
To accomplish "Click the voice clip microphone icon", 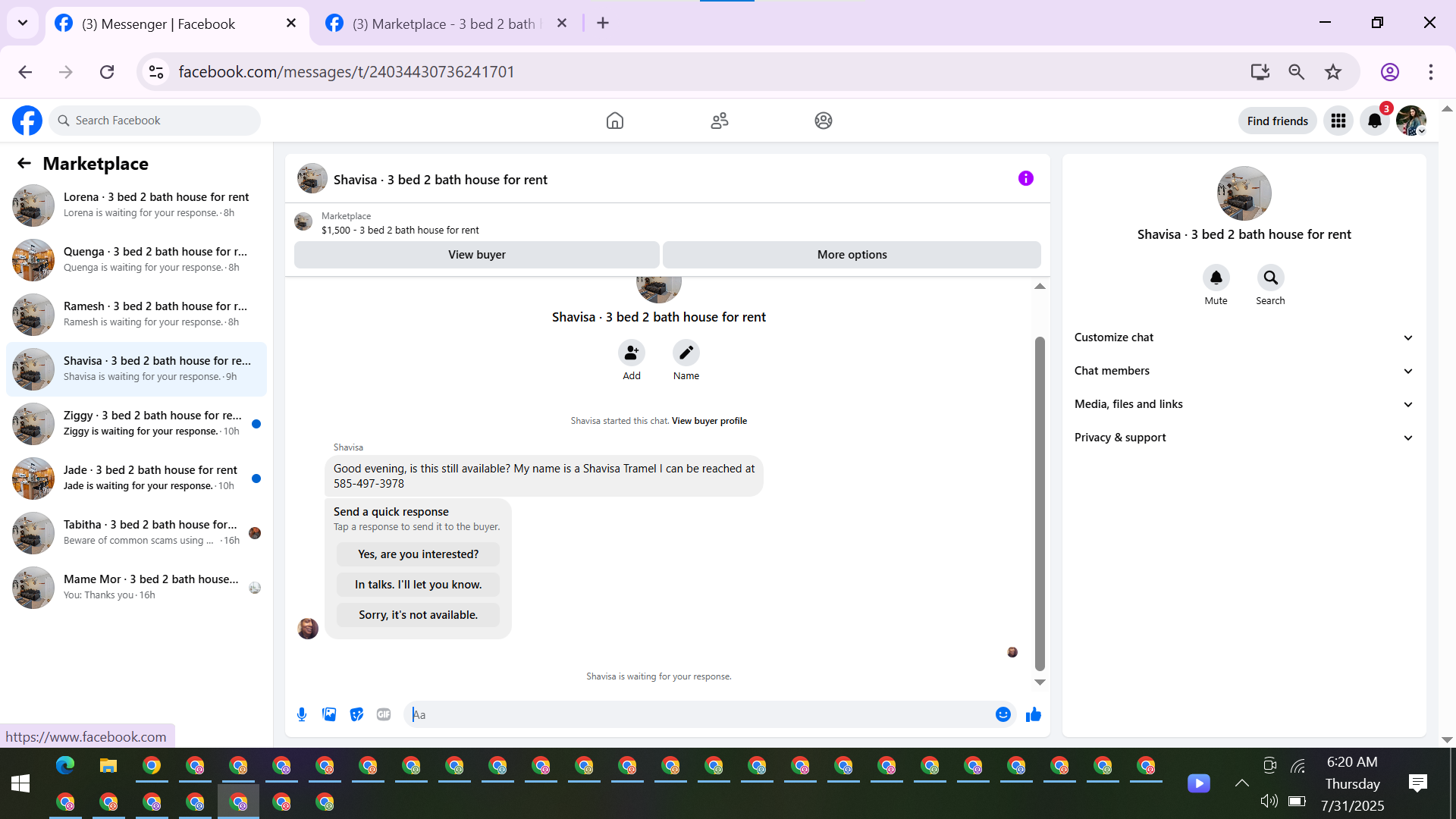I will click(x=302, y=714).
